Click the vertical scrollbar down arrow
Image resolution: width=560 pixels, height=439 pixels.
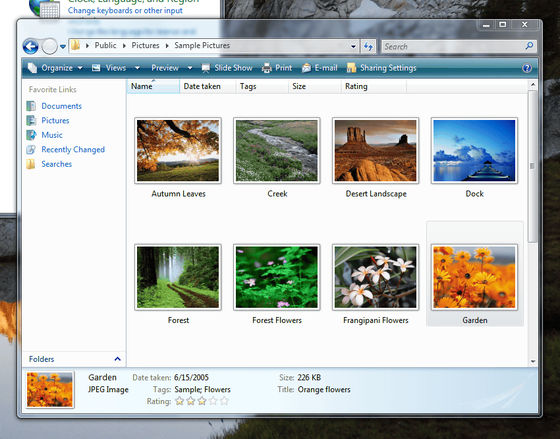532,361
